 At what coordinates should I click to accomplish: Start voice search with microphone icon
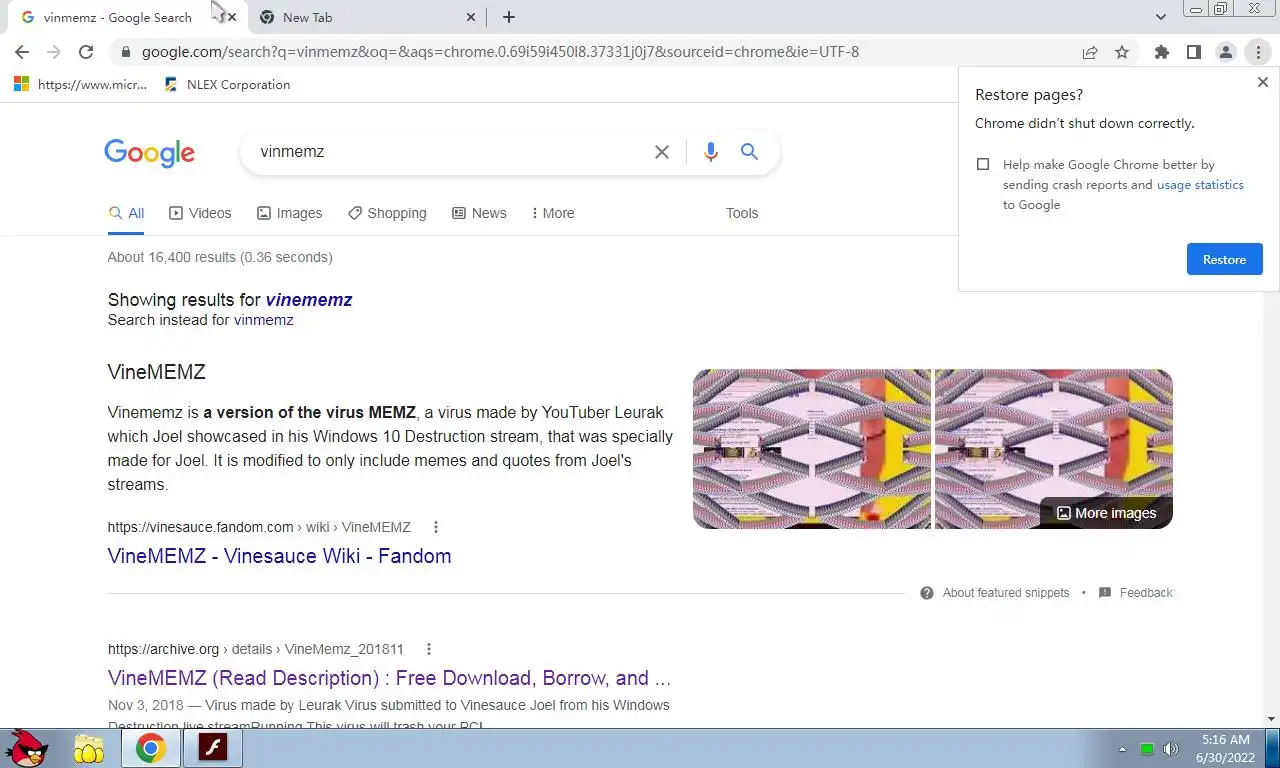(711, 152)
